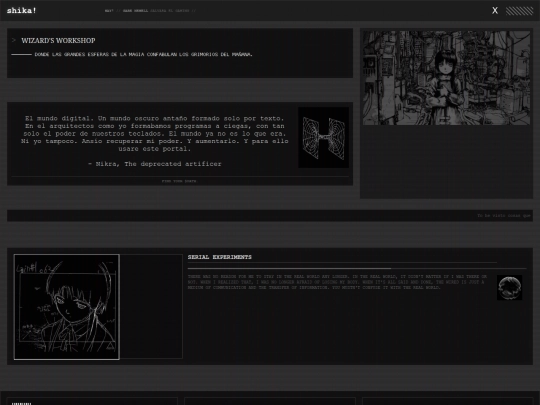540x405 pixels.
Task: Click the Wizard's Workshop heading
Action: (58, 41)
